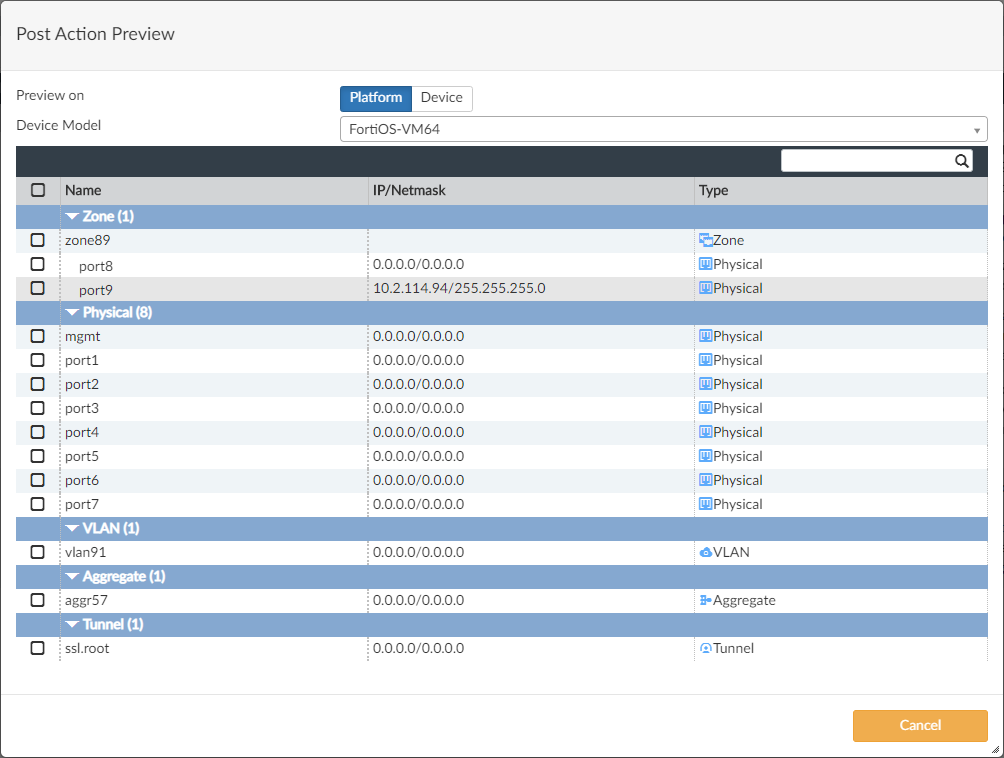Click the Tunnel icon beside ssl.root
Viewport: 1004px width, 758px height.
click(x=707, y=648)
